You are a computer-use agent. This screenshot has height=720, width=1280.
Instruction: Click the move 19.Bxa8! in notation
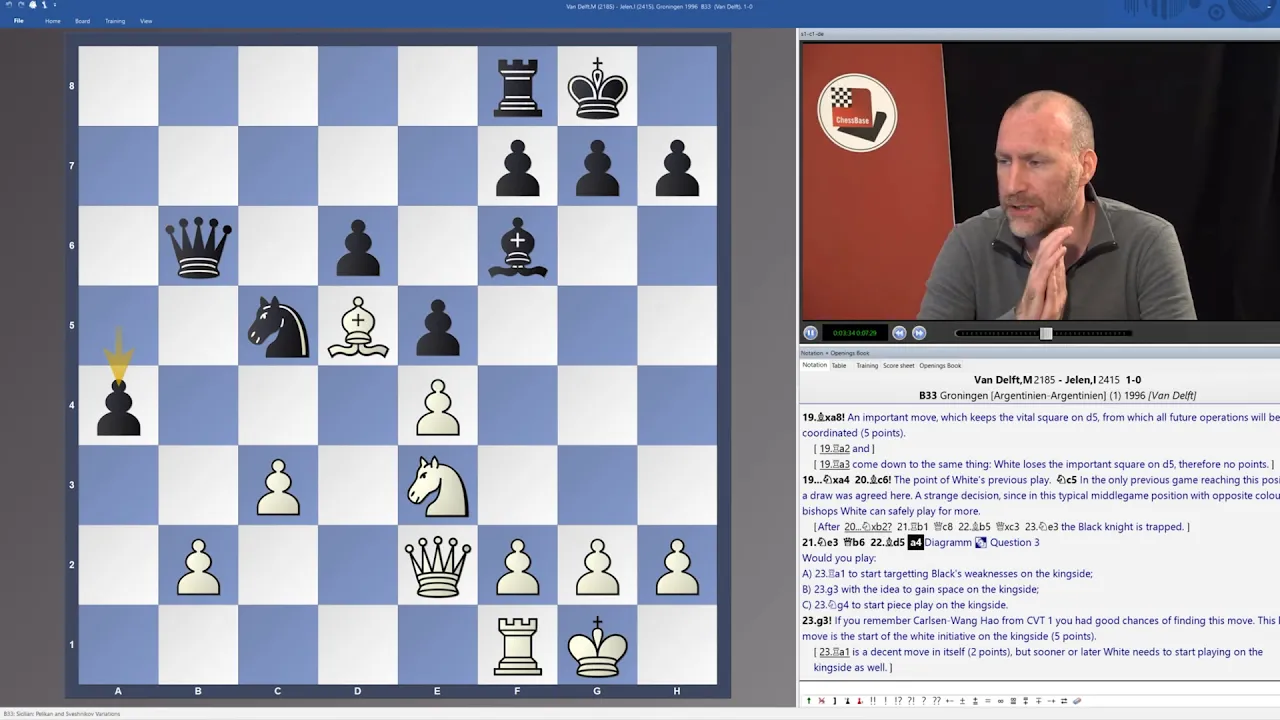[x=824, y=417]
